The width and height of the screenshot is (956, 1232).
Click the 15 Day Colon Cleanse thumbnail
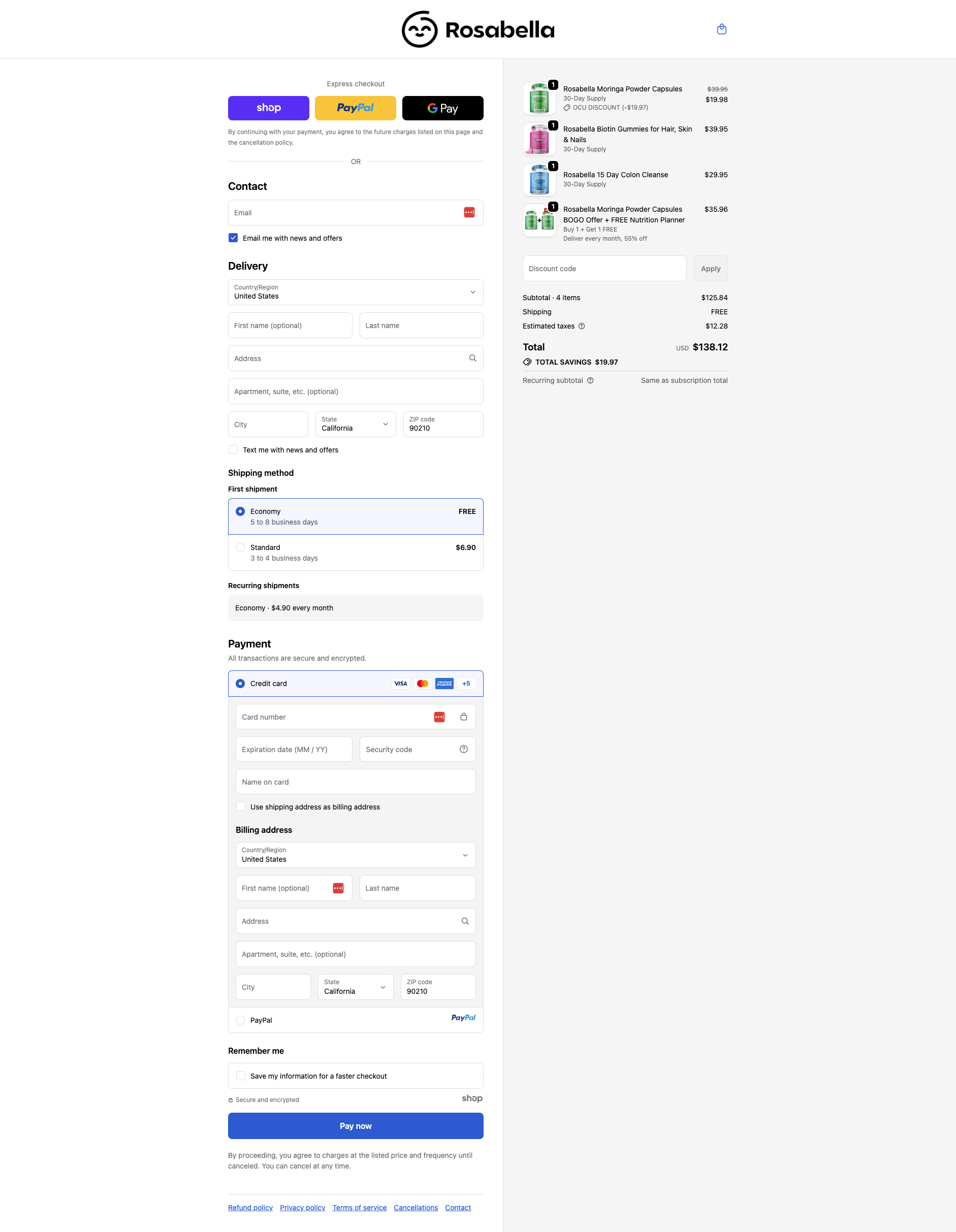[x=539, y=180]
